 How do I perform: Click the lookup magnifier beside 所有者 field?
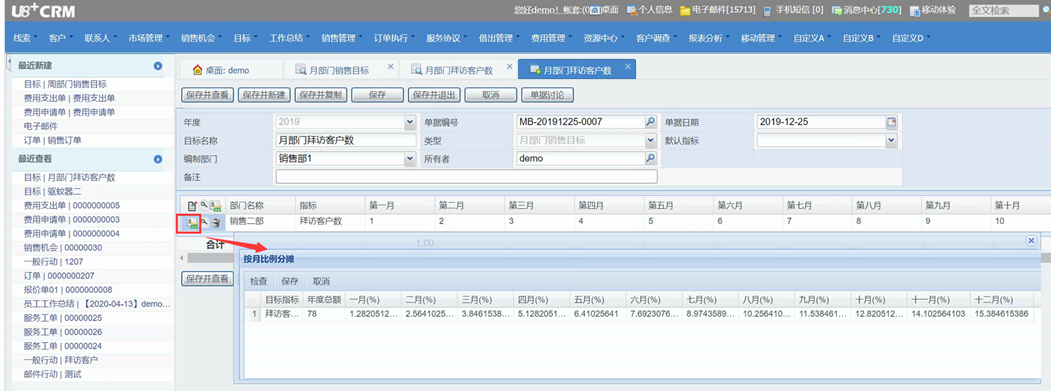click(650, 158)
